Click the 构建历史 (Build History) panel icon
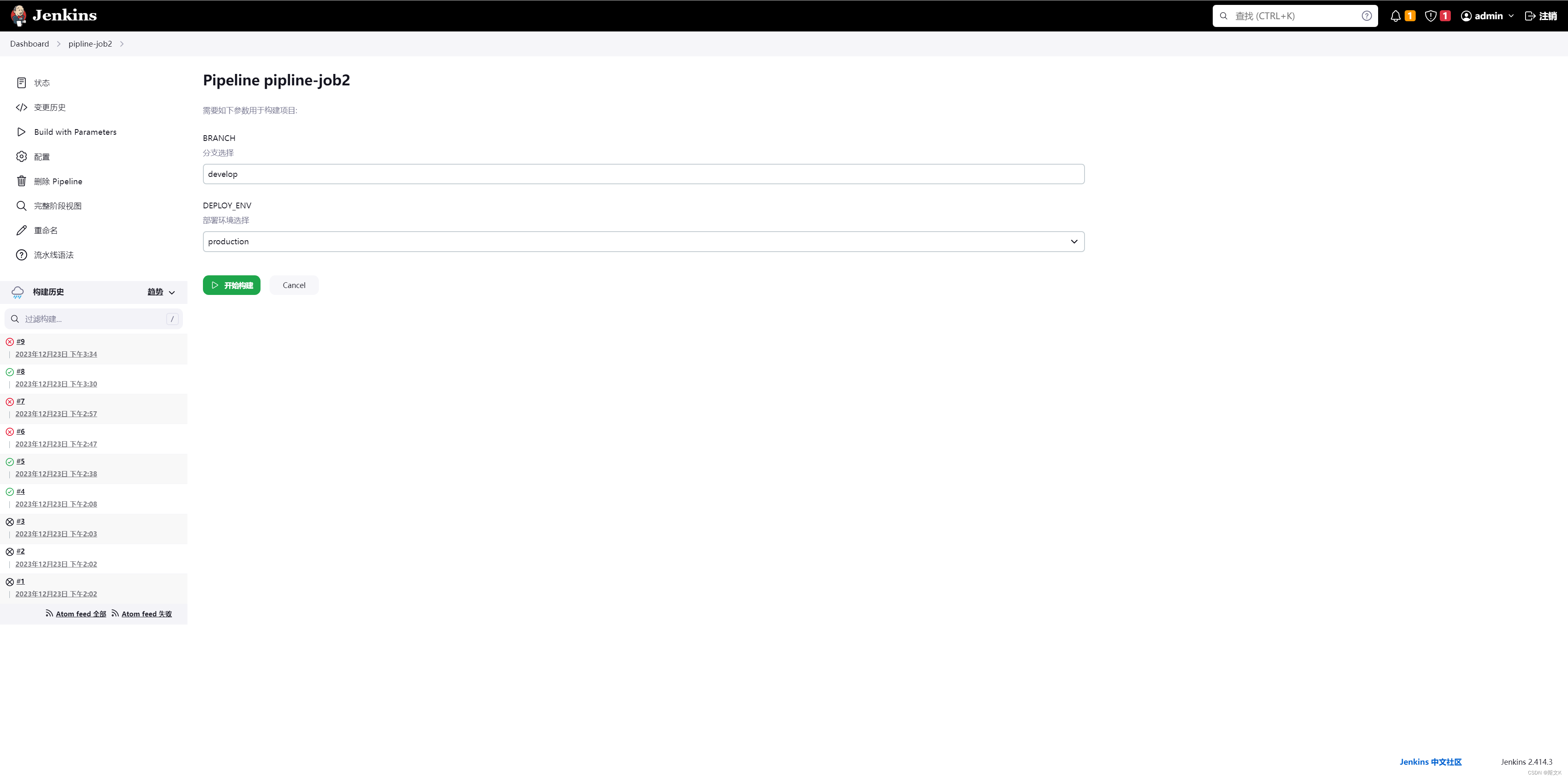This screenshot has width=1568, height=779. point(17,291)
